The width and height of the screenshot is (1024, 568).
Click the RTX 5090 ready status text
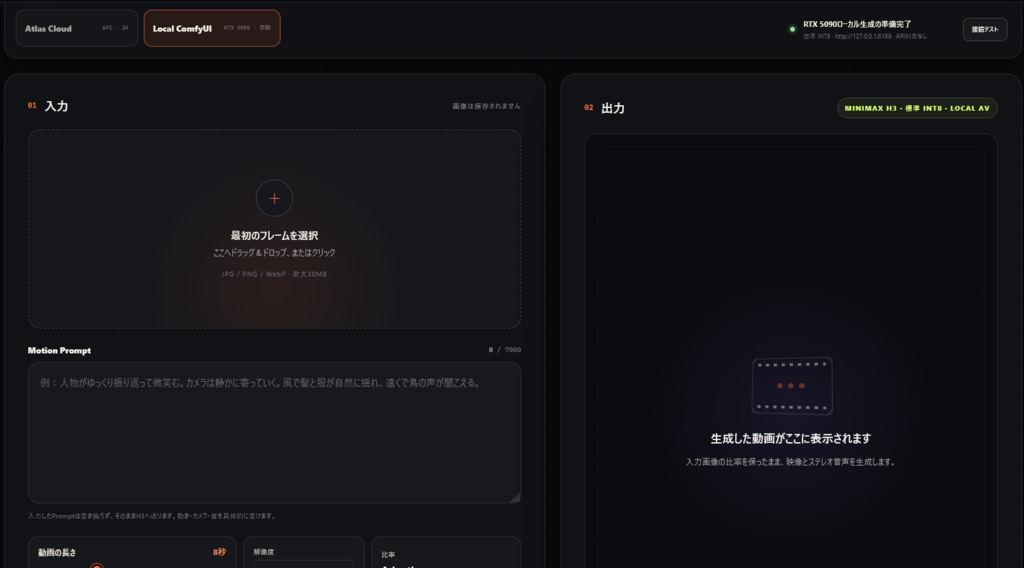pos(857,24)
